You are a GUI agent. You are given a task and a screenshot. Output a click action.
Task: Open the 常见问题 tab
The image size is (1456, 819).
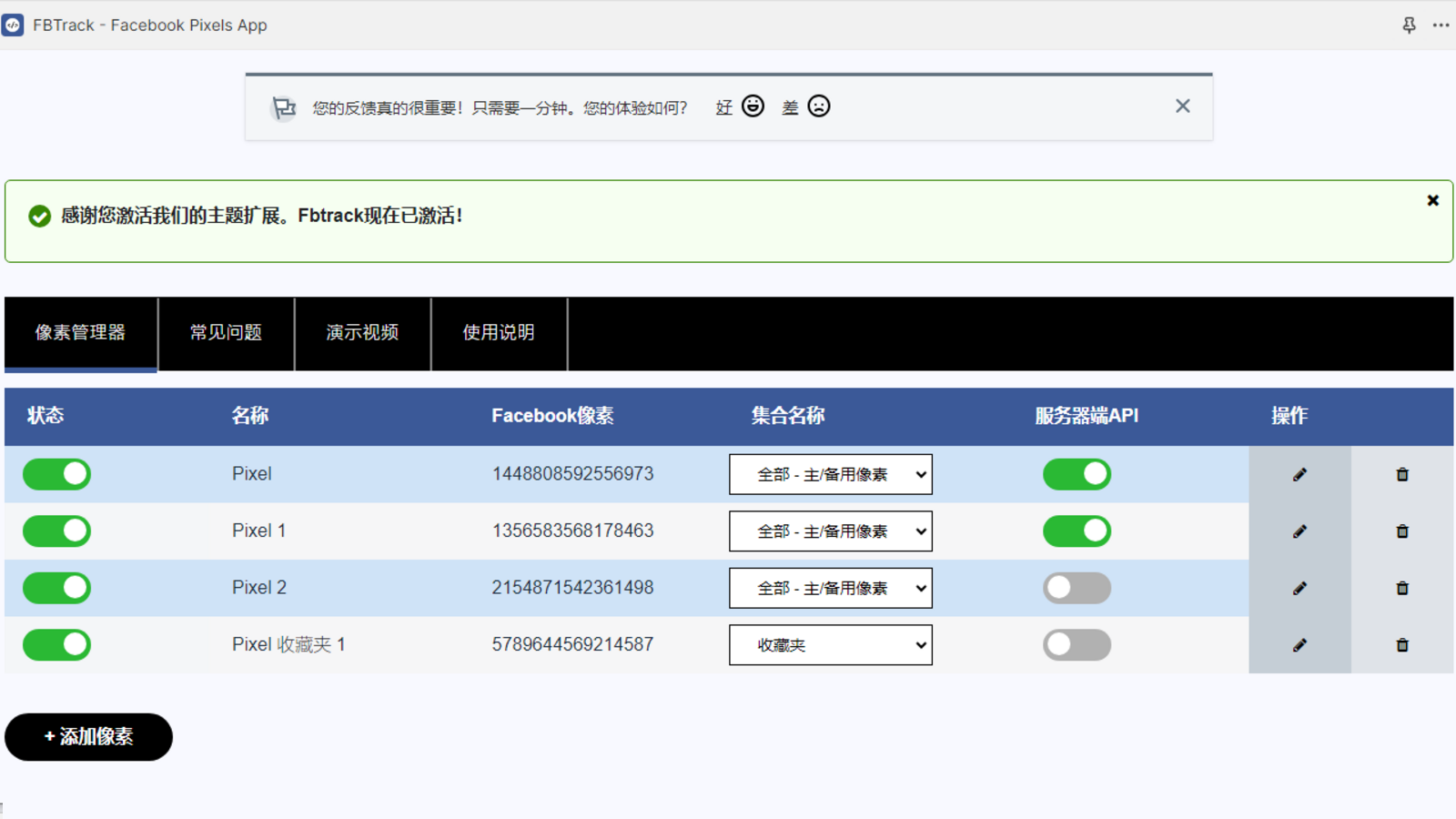(226, 333)
